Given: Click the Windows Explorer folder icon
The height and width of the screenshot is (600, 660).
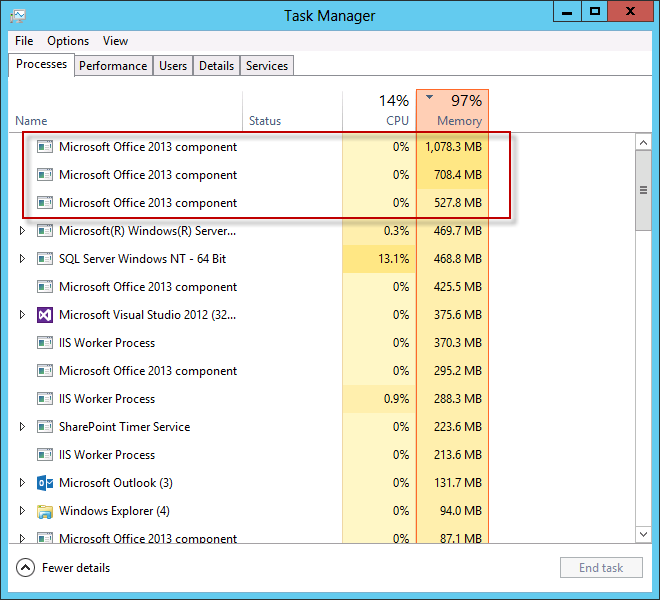Looking at the screenshot, I should pyautogui.click(x=44, y=511).
